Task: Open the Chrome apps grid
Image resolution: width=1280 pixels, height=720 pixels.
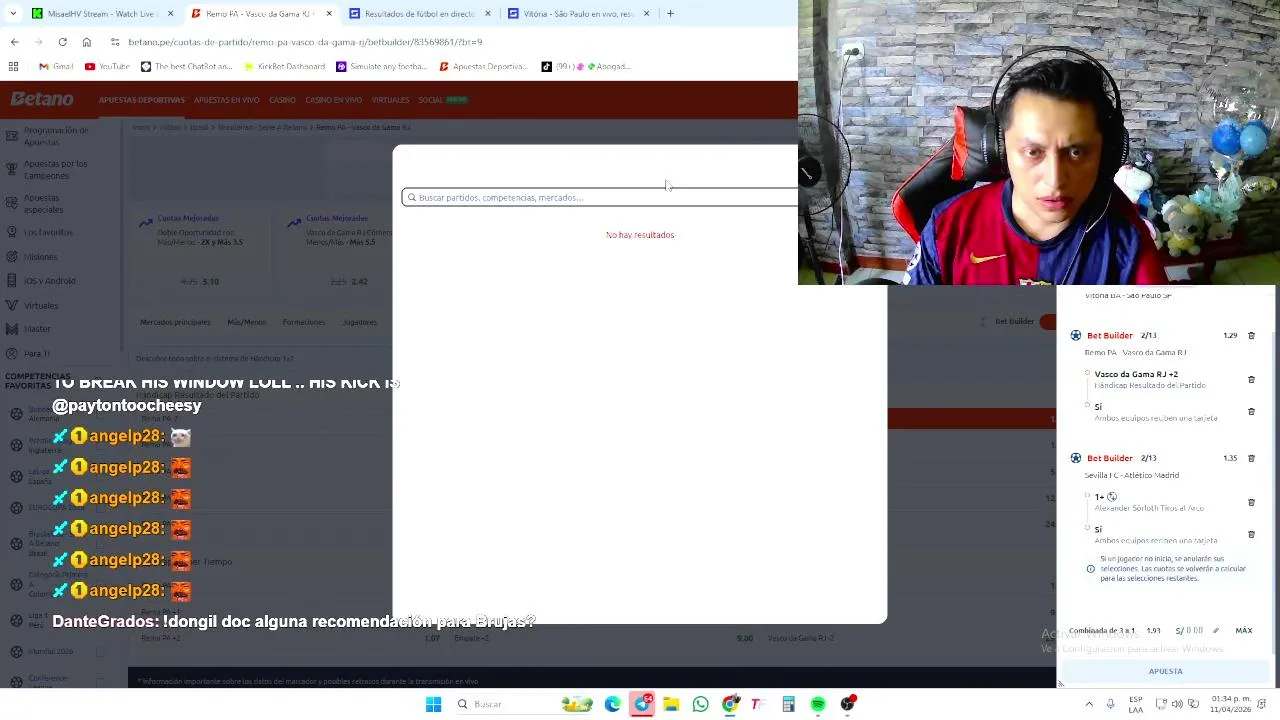Action: (13, 66)
